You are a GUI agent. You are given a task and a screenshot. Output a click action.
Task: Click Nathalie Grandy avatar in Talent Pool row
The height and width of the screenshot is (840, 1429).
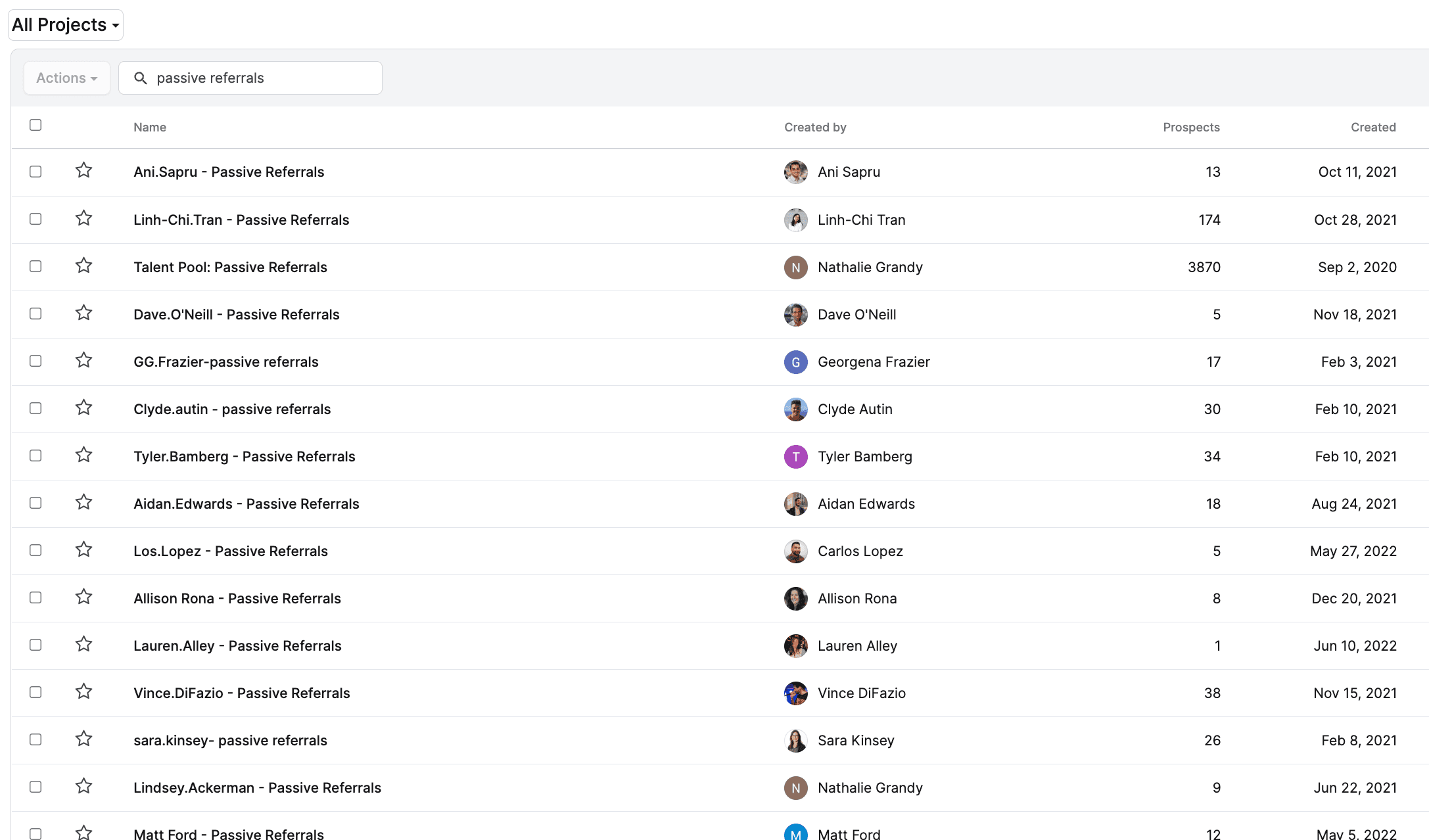(795, 268)
